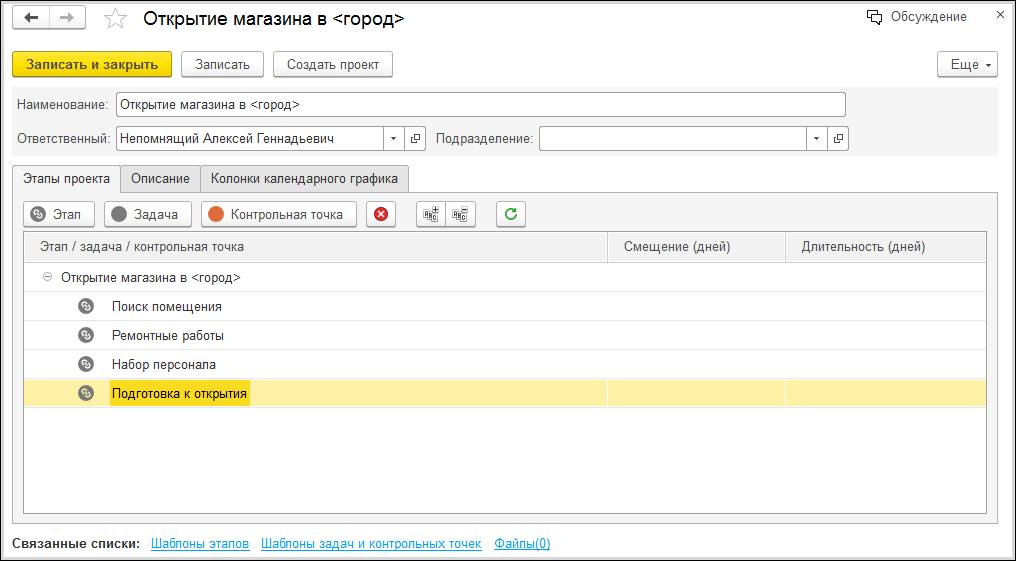The width and height of the screenshot is (1016, 561).
Task: Click the expand all tree nodes icon
Action: coord(431,214)
